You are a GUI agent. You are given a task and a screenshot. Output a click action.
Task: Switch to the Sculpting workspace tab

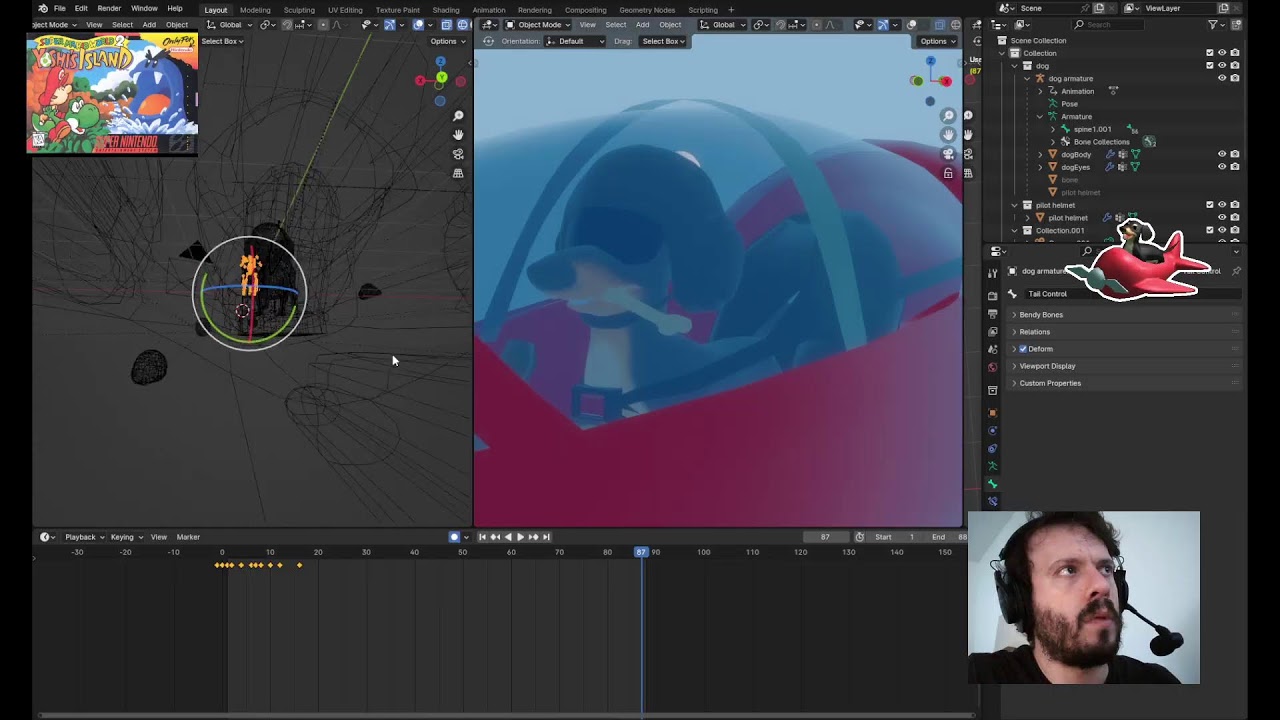point(299,10)
